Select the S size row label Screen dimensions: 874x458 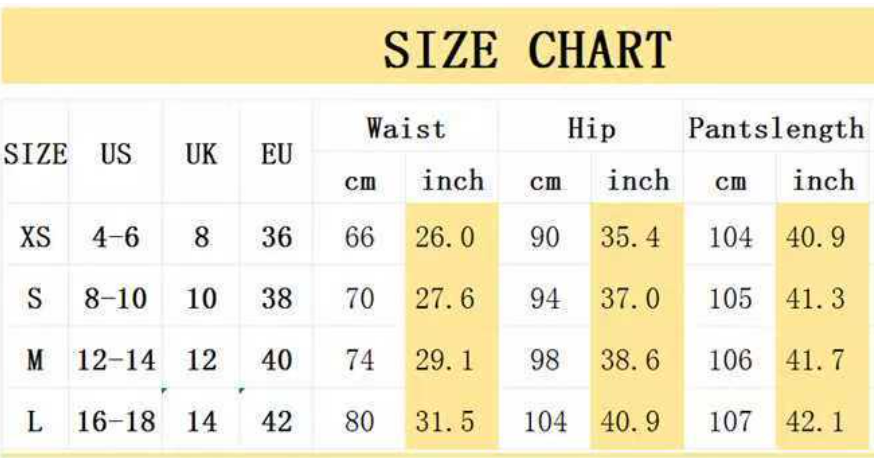(x=35, y=299)
